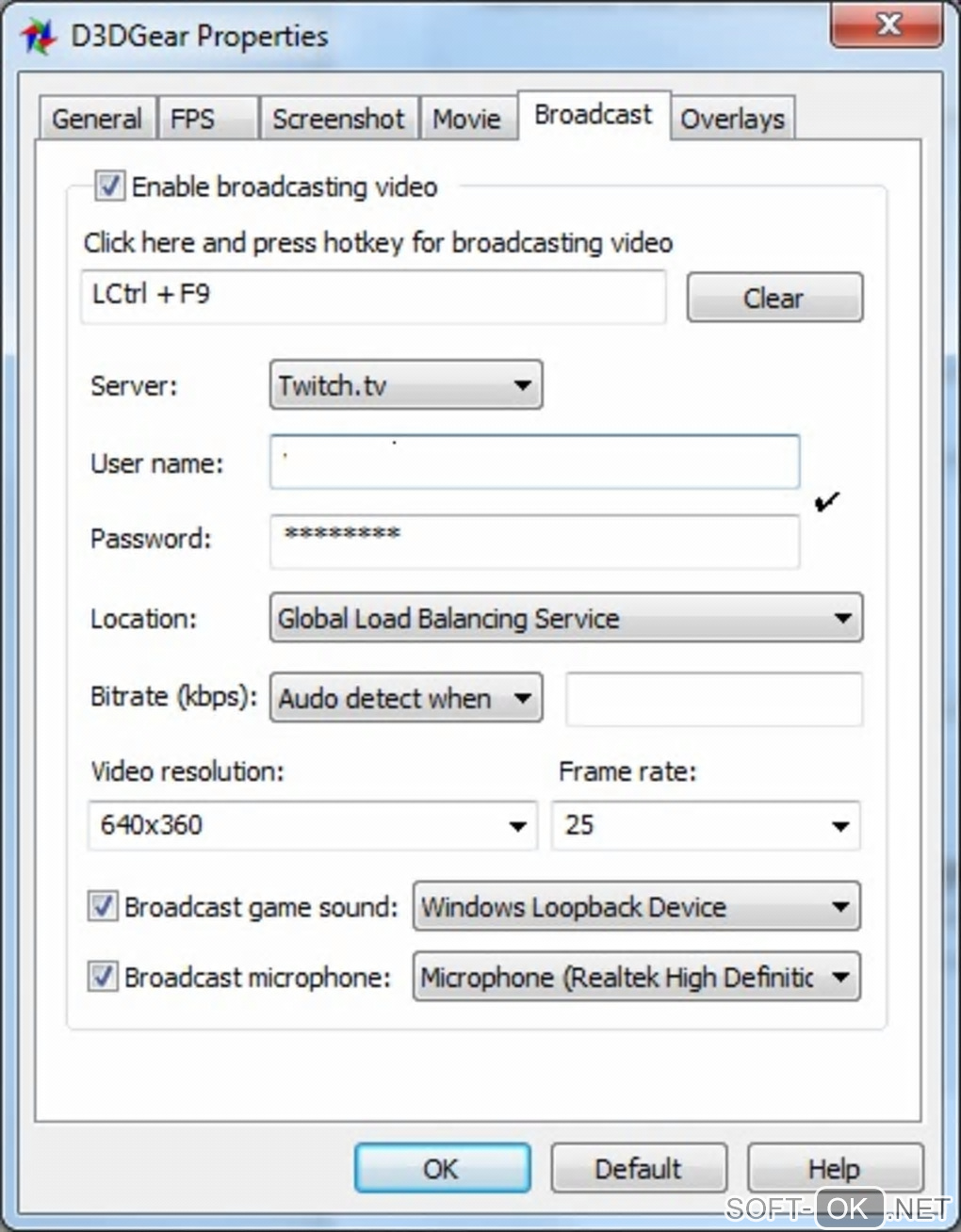
Task: Expand the Location dropdown list
Action: pyautogui.click(x=565, y=619)
